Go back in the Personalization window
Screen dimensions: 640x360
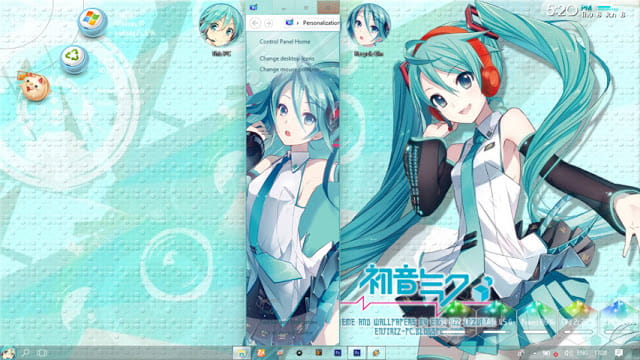pyautogui.click(x=255, y=23)
